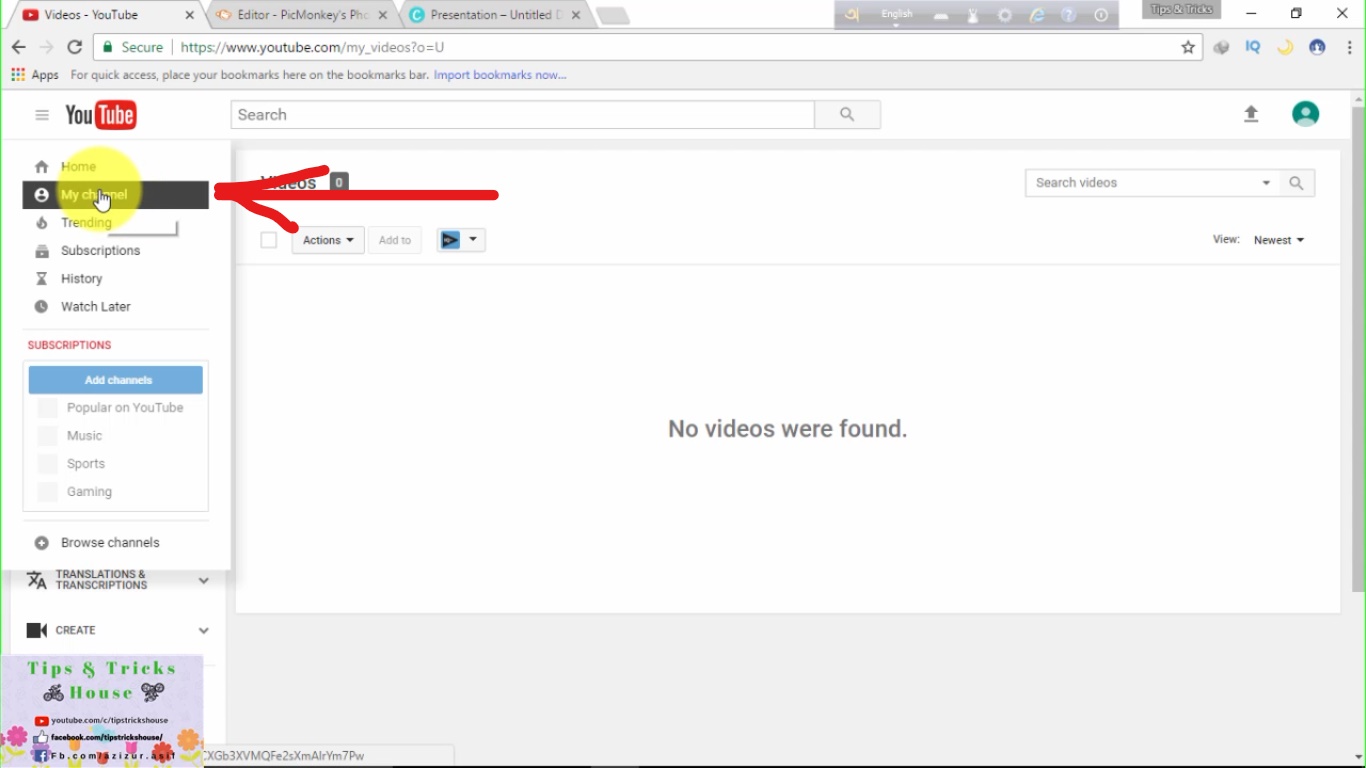Viewport: 1366px width, 768px height.
Task: Open Popular on YouTube channel
Action: point(116,408)
